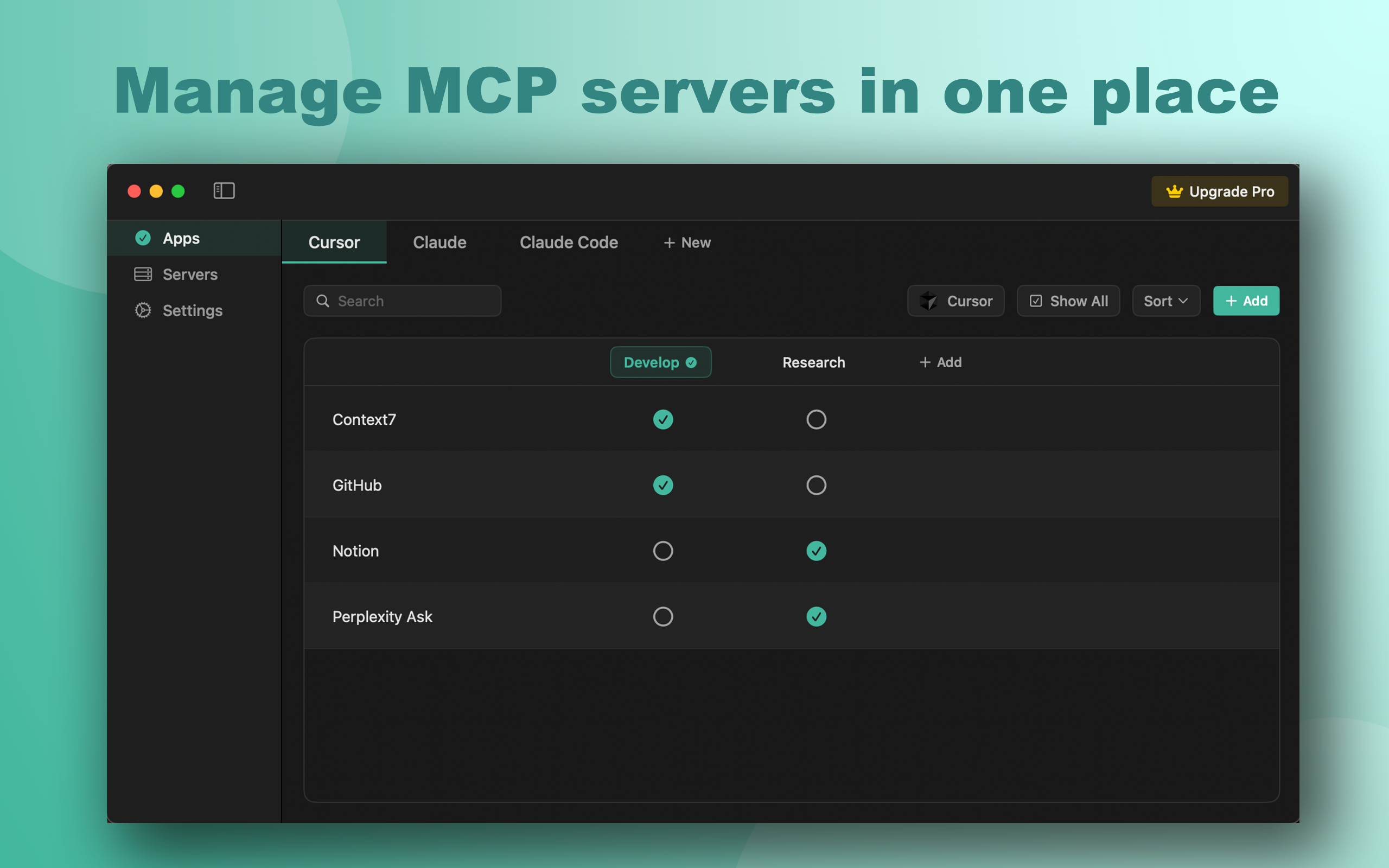Image resolution: width=1389 pixels, height=868 pixels.
Task: Close the window with red button
Action: [x=135, y=191]
